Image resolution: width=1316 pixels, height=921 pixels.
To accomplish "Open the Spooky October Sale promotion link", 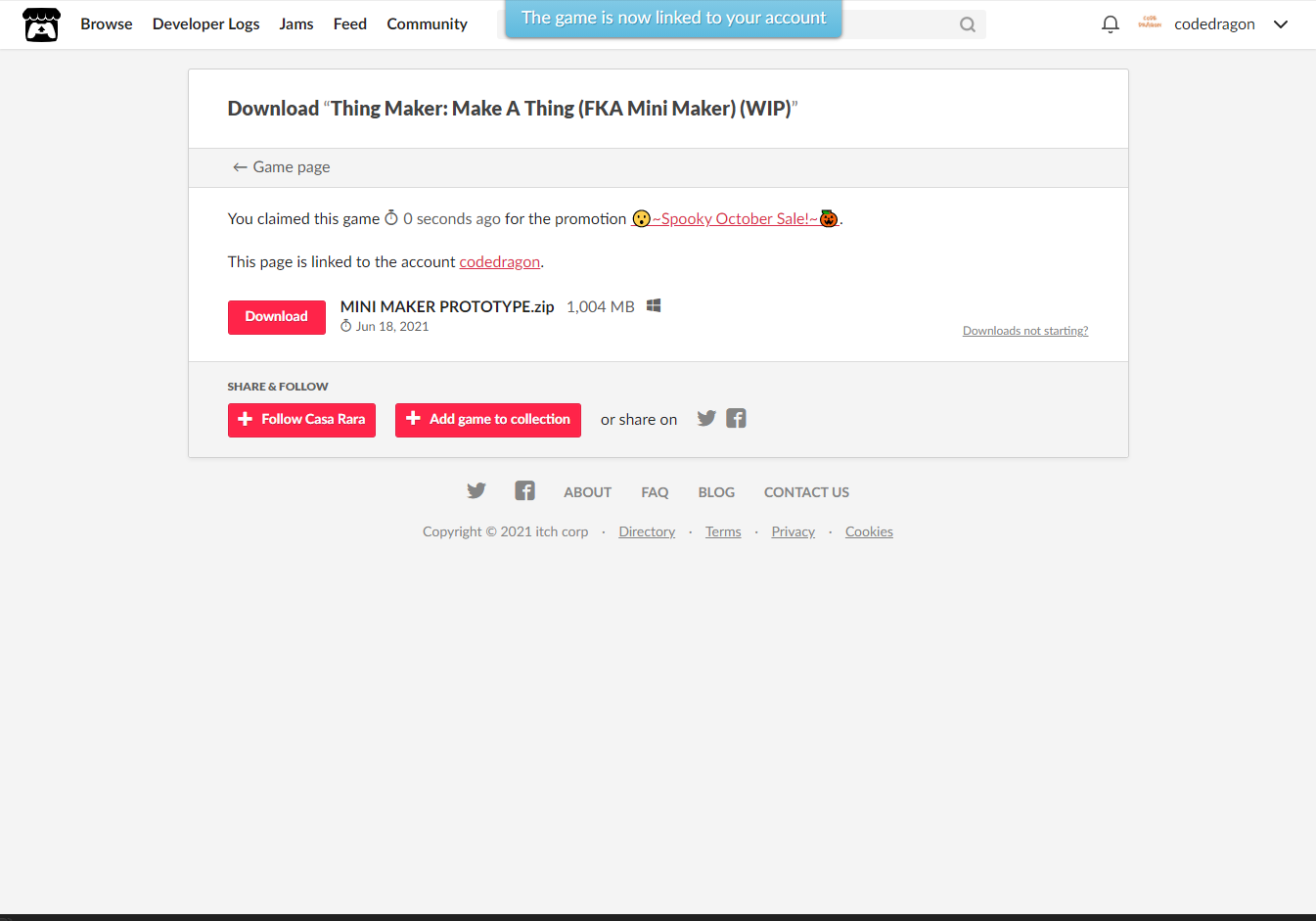I will [x=736, y=219].
